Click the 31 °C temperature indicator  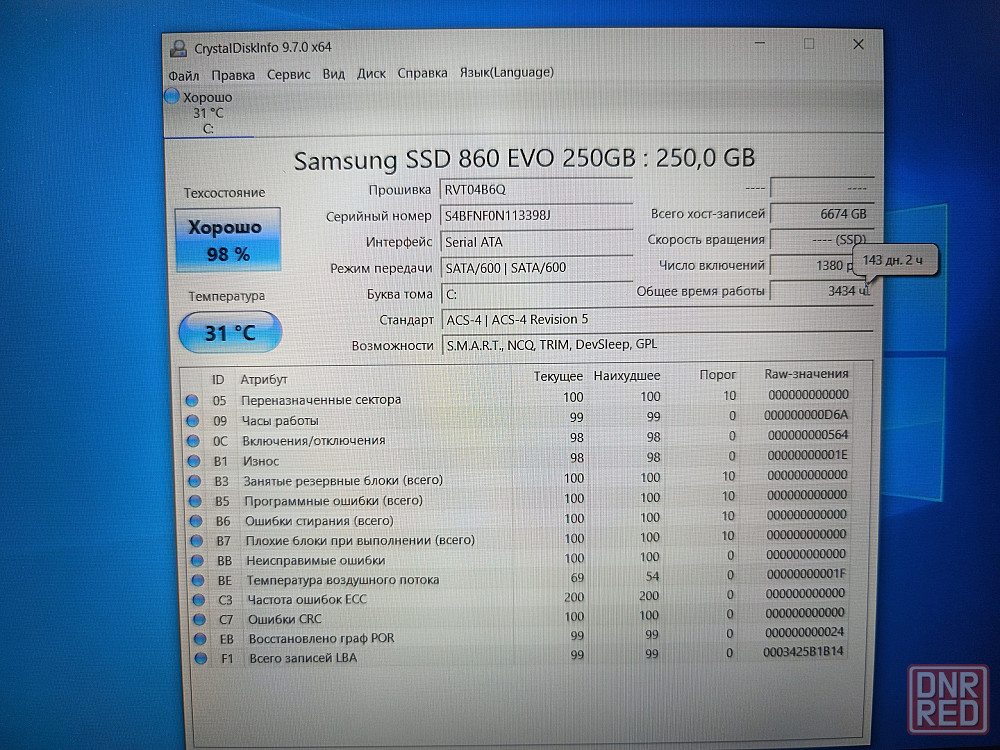[229, 333]
